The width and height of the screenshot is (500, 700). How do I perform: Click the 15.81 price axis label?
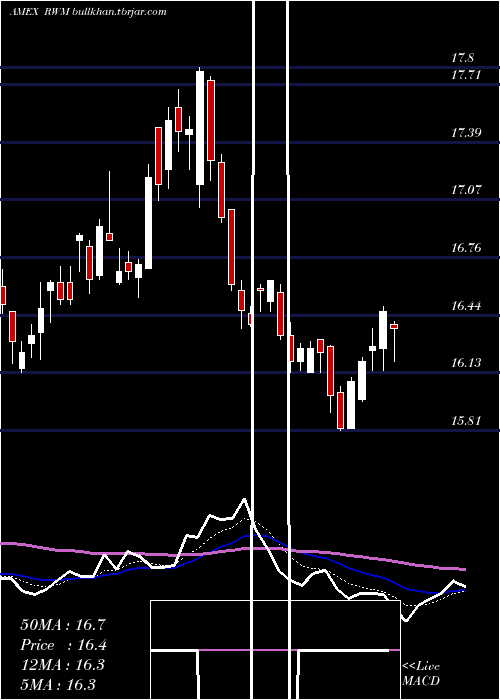coord(466,420)
